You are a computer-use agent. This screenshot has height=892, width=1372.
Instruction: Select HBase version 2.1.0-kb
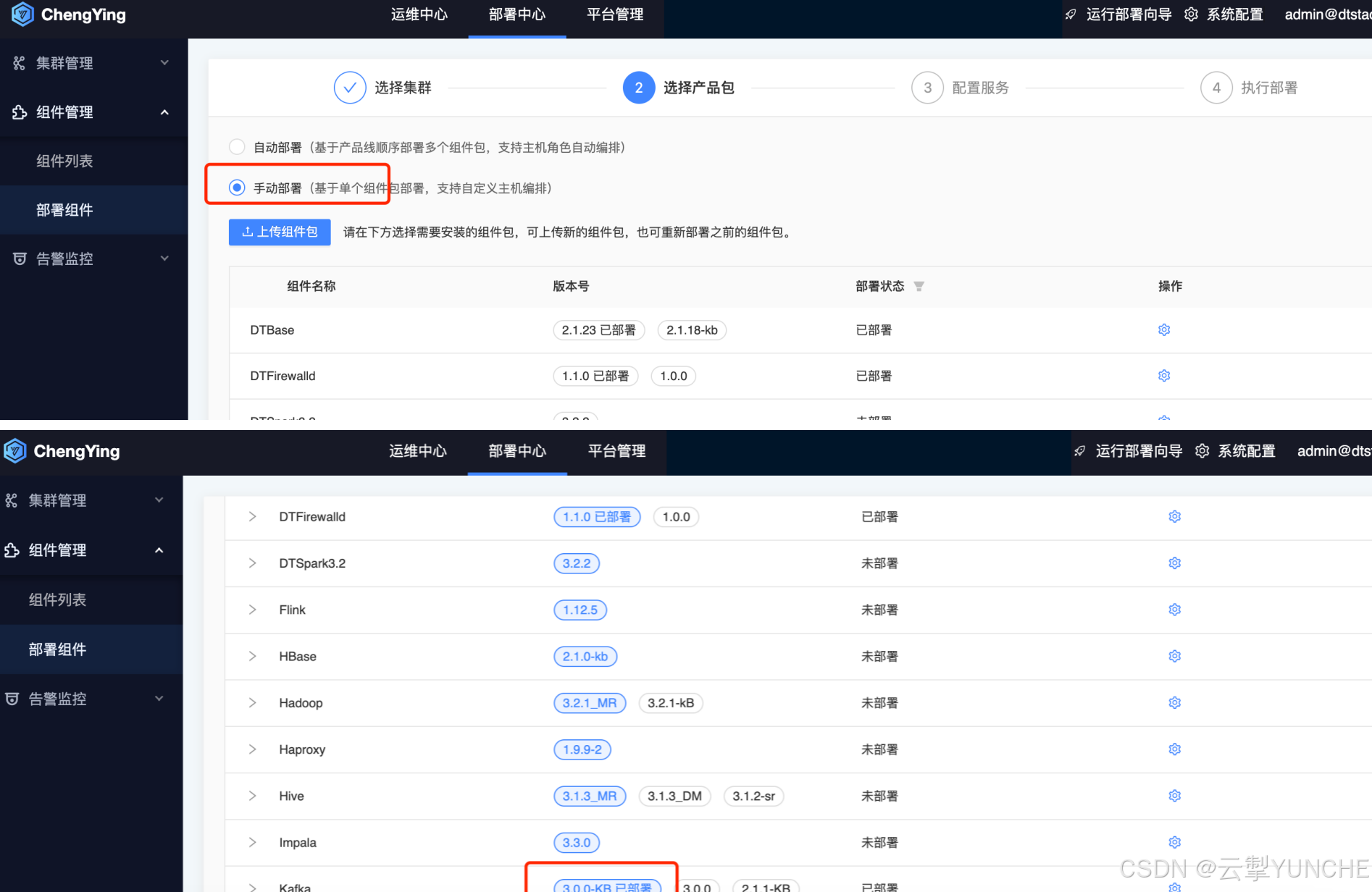coord(585,657)
